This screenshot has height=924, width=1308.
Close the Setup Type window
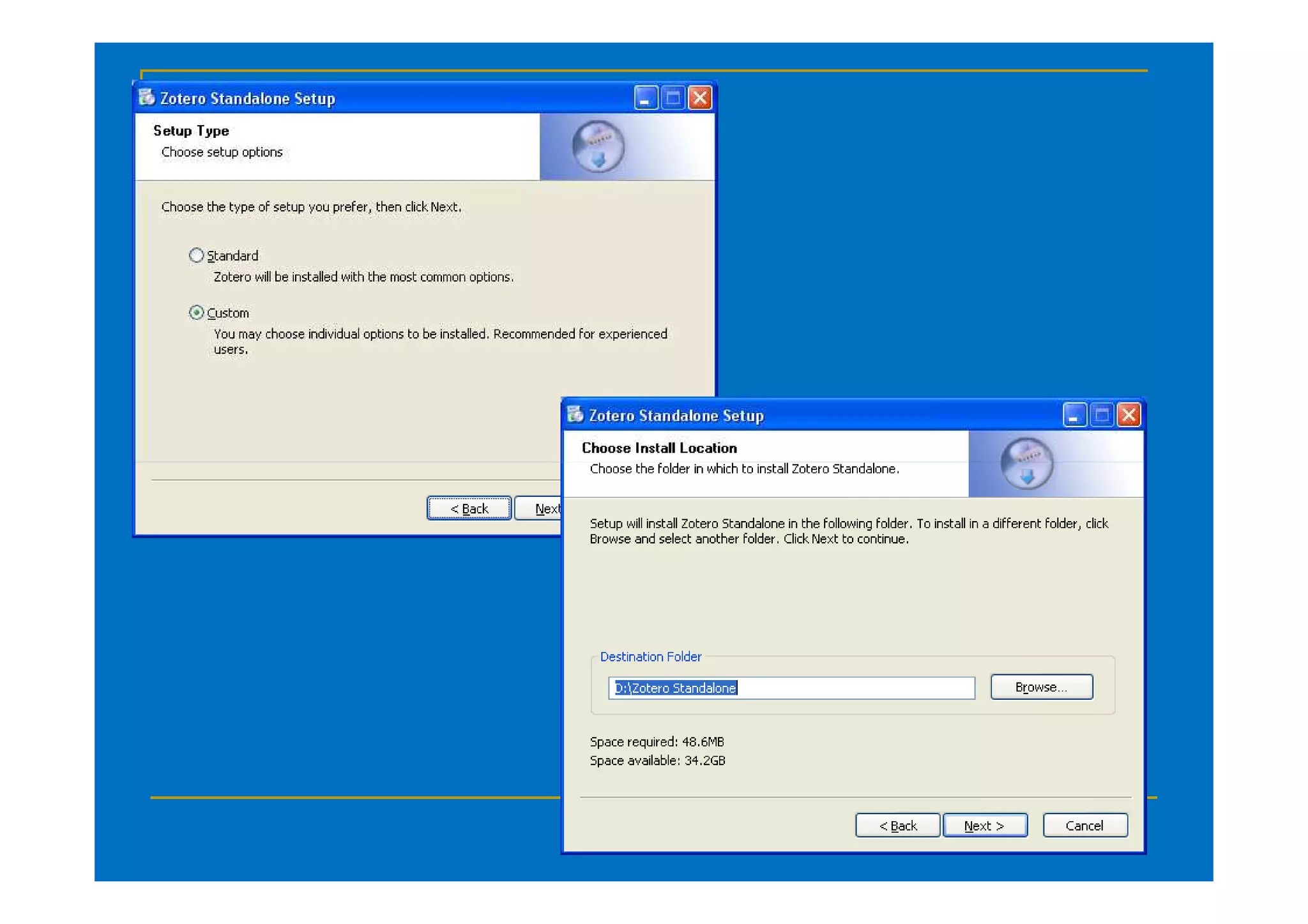[700, 98]
